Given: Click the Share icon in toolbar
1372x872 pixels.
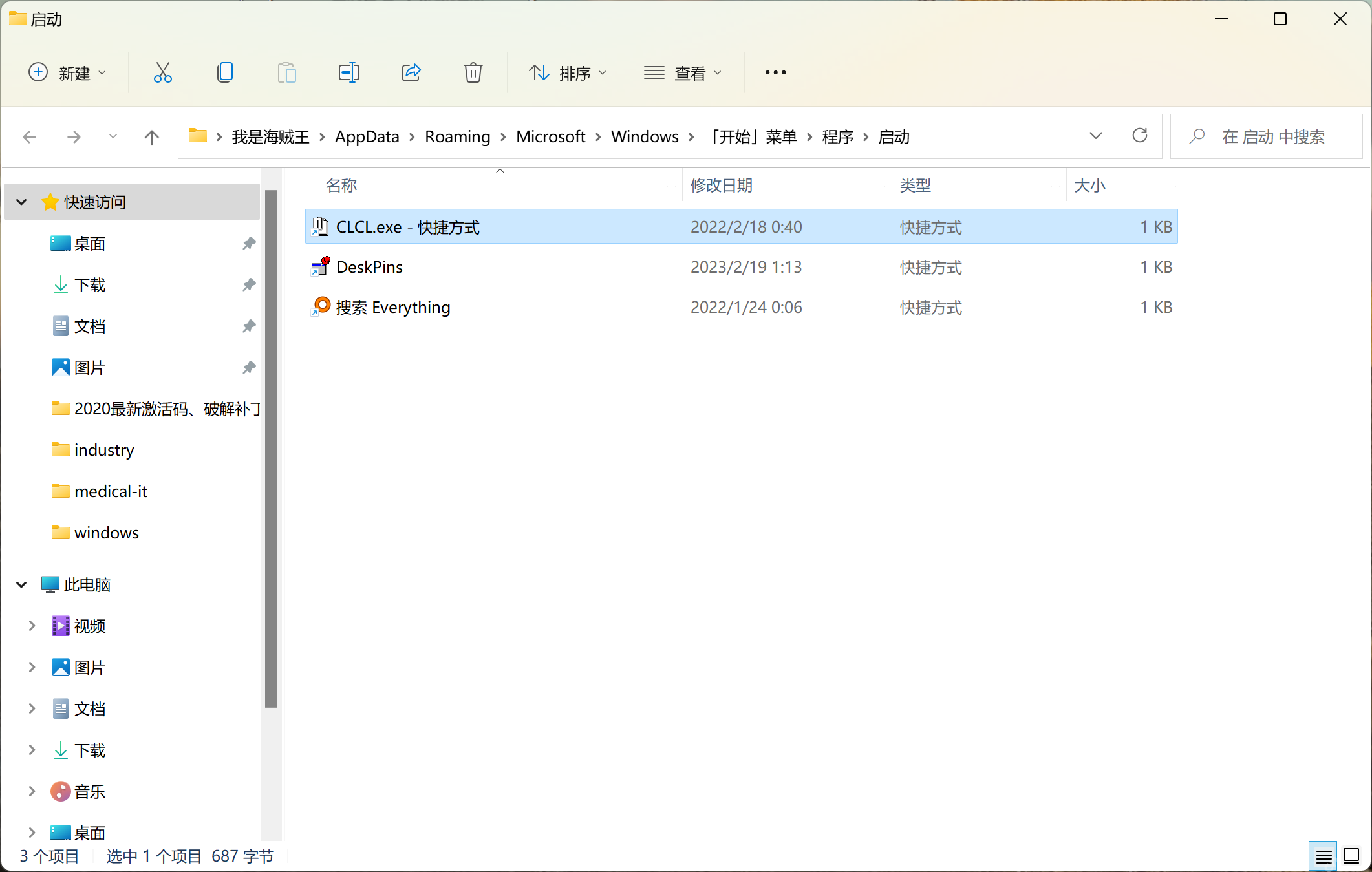Looking at the screenshot, I should pos(411,72).
